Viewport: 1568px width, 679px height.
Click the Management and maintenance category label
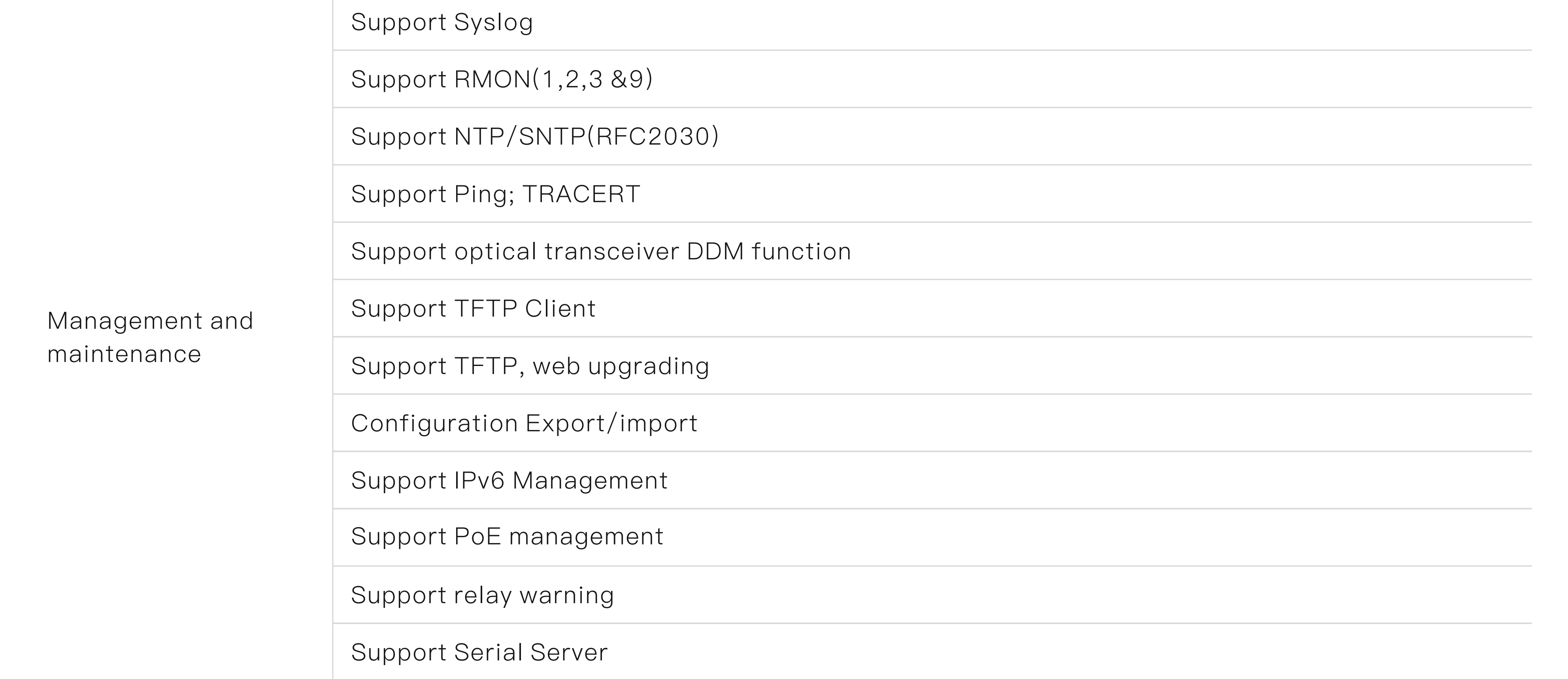coord(150,337)
